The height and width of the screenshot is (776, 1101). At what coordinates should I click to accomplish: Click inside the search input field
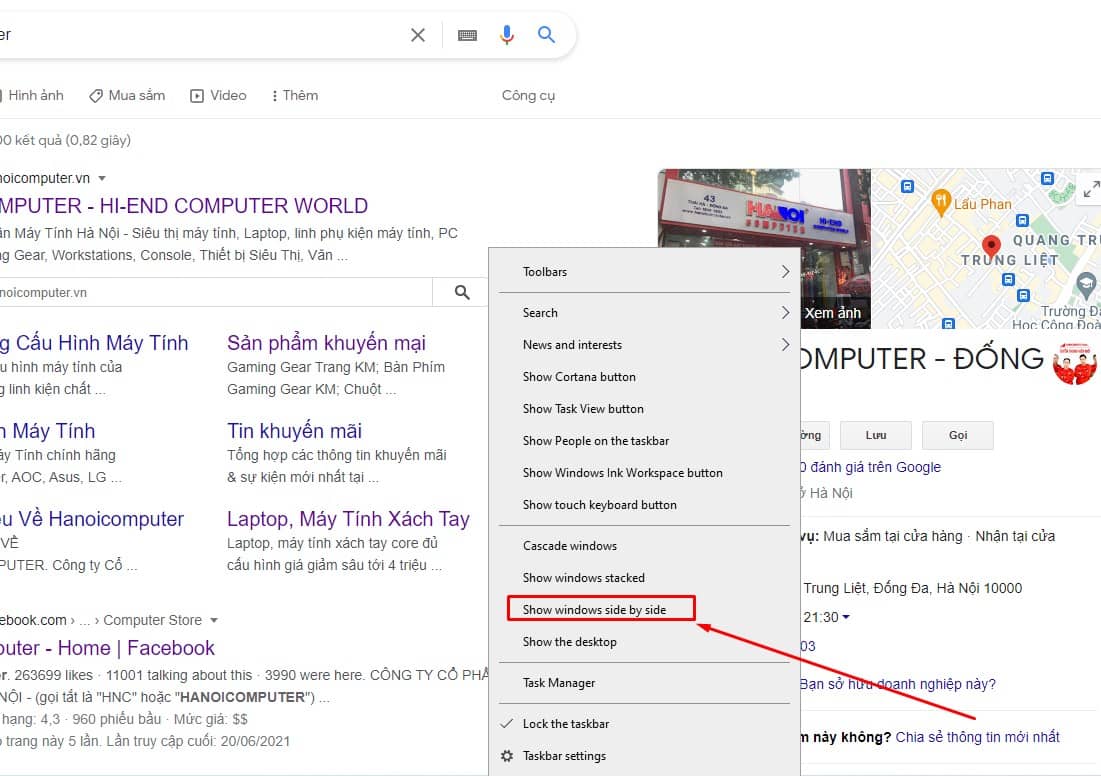point(200,33)
